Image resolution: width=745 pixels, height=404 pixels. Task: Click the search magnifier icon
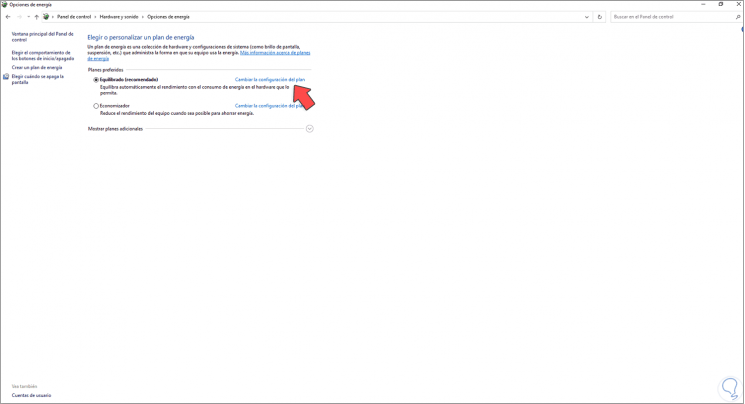tap(738, 17)
